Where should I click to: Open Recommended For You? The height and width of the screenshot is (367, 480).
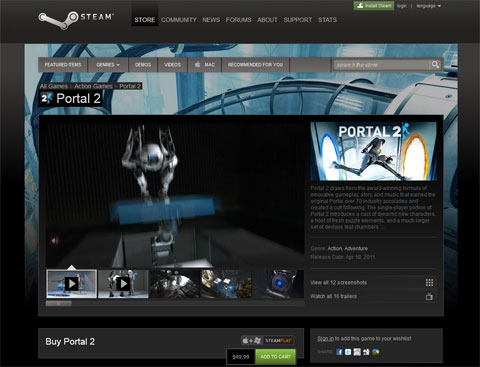pyautogui.click(x=255, y=65)
